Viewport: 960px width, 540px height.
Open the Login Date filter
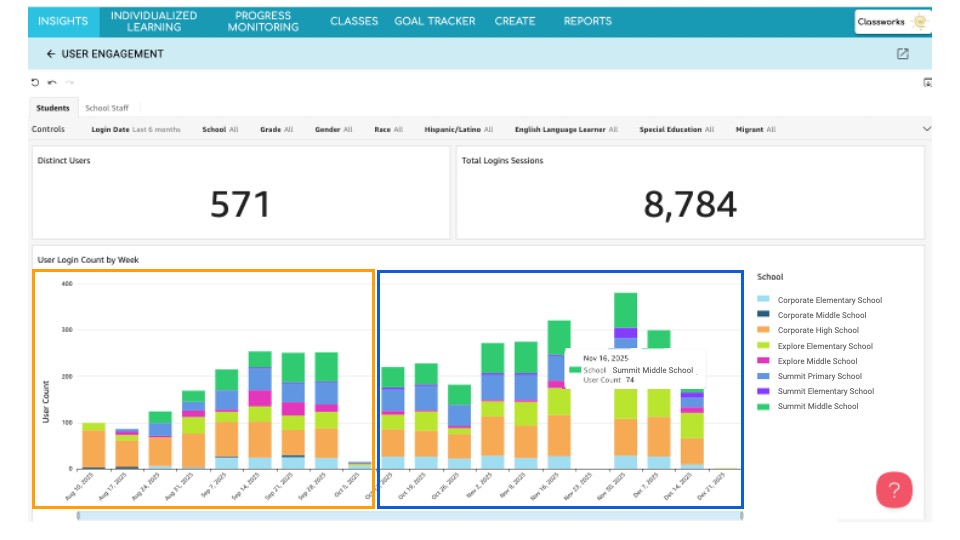pos(135,129)
